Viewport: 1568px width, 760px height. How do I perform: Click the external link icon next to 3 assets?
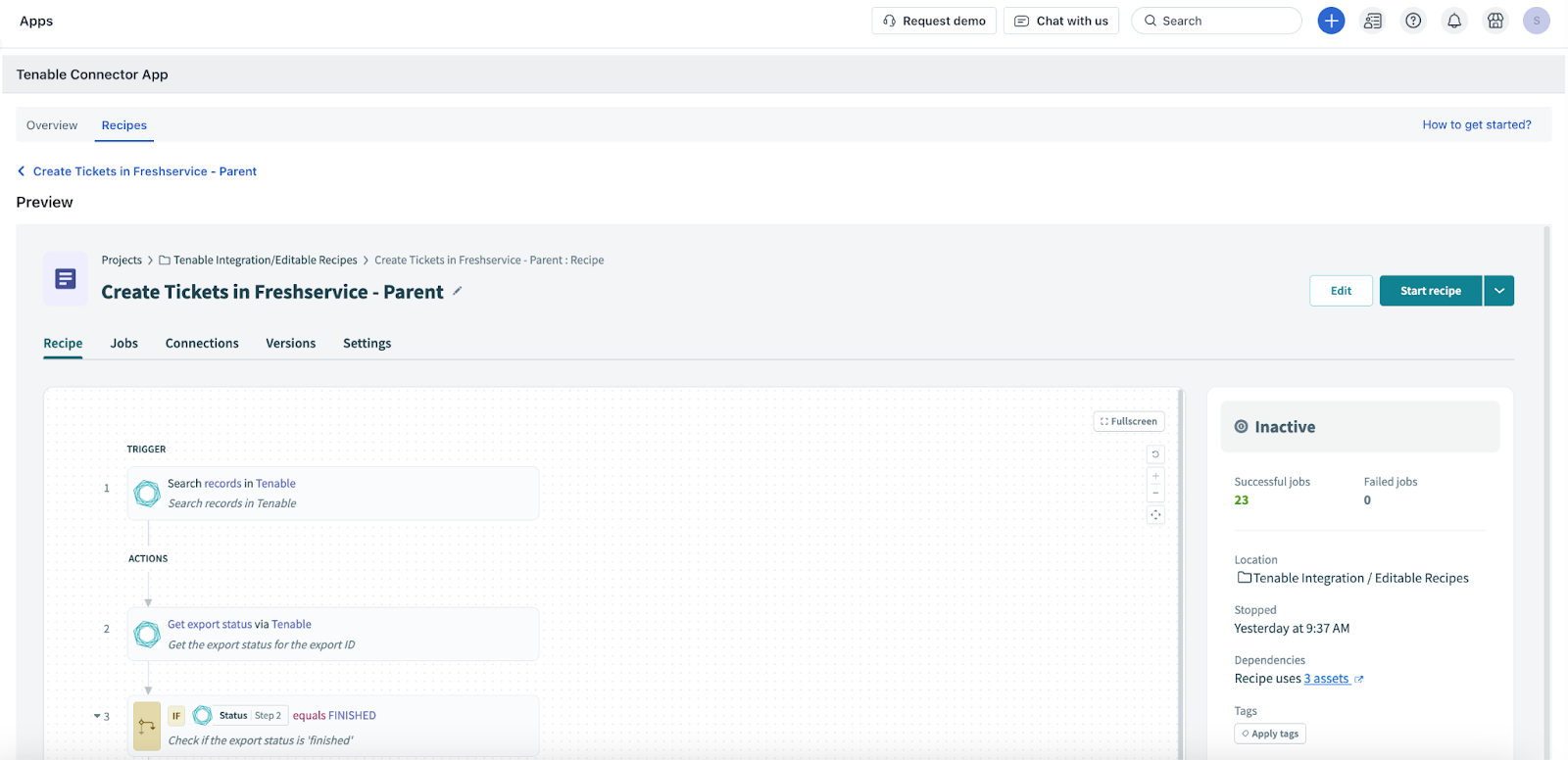click(1358, 679)
